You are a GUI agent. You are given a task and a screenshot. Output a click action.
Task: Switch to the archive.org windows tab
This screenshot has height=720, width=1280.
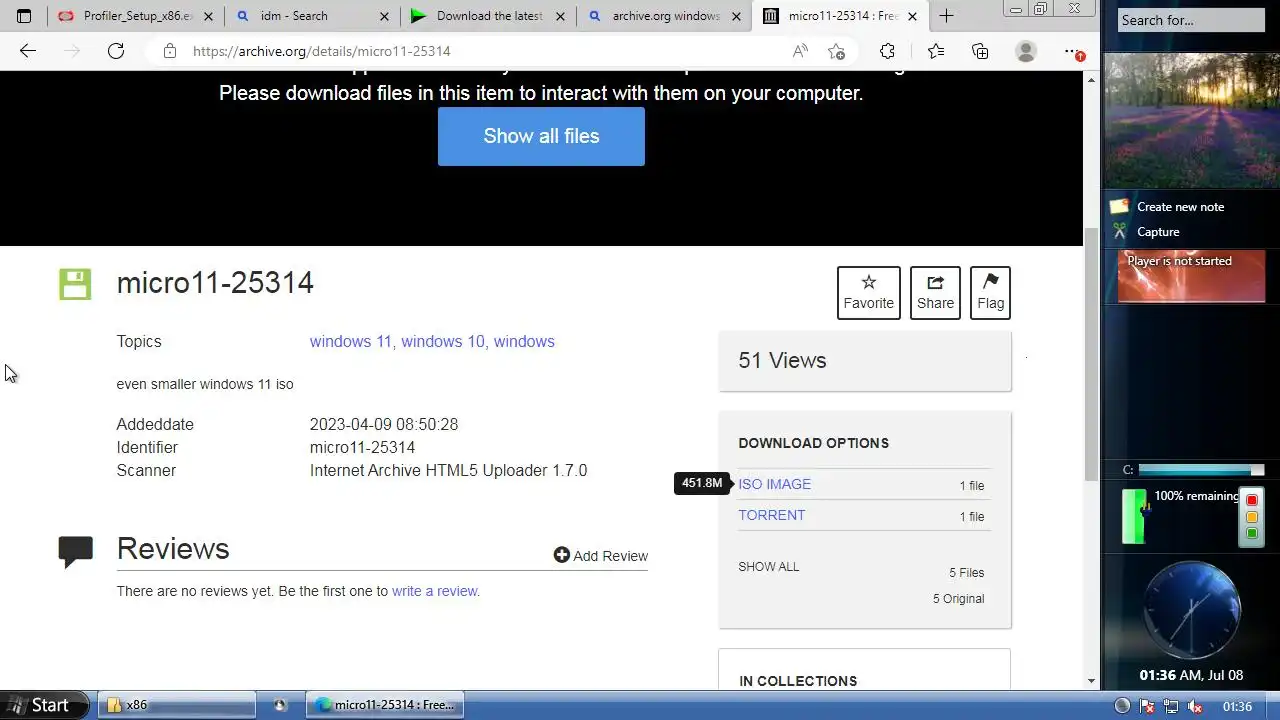pyautogui.click(x=665, y=16)
